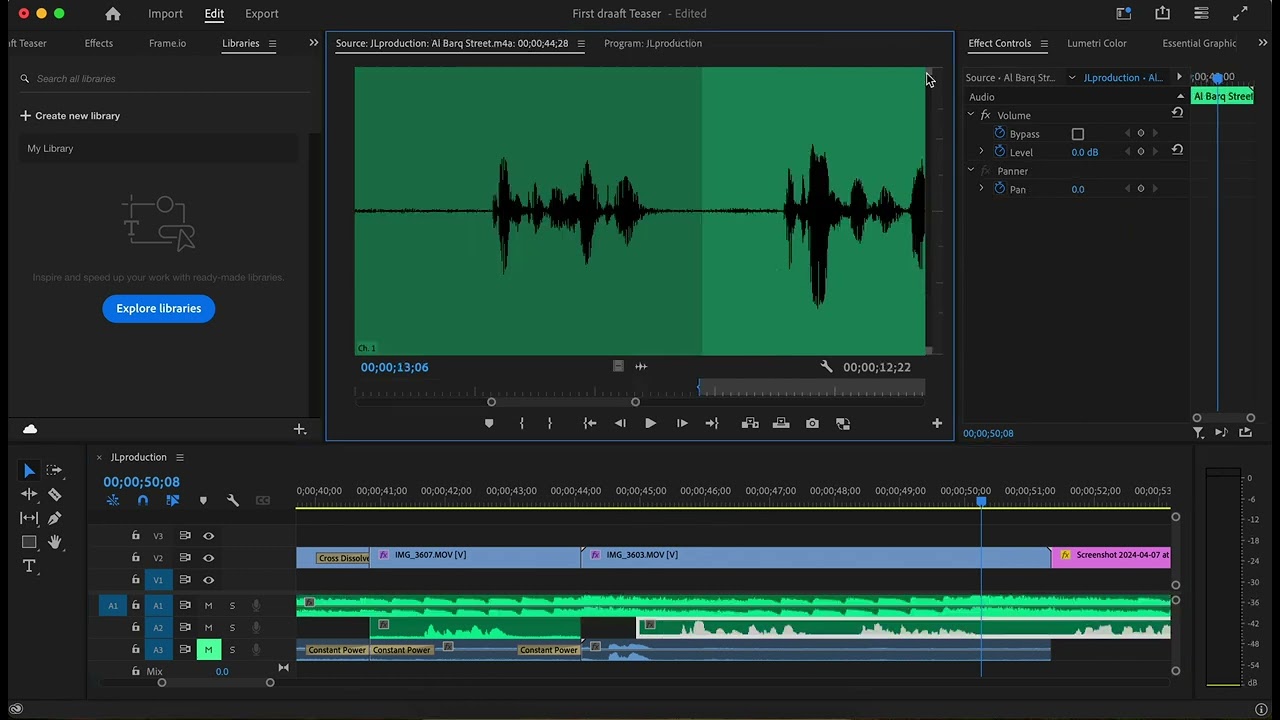Image resolution: width=1280 pixels, height=720 pixels.
Task: Toggle V3 track output eye
Action: point(208,536)
